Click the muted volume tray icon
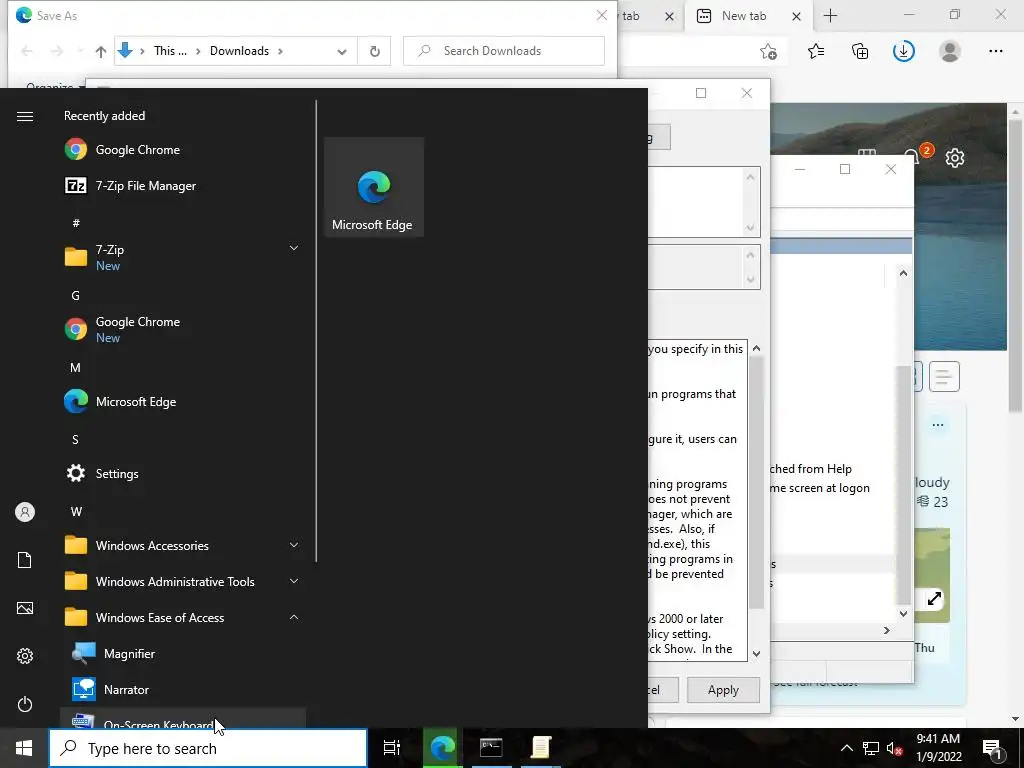This screenshot has width=1024, height=768. (894, 748)
